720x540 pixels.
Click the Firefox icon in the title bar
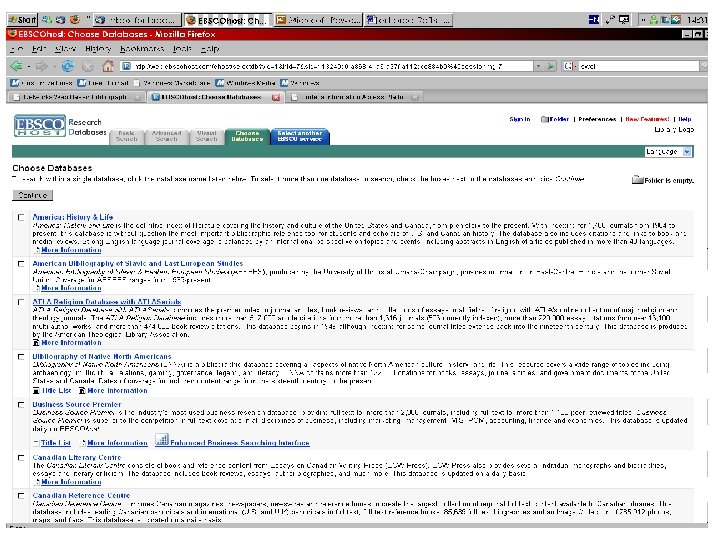point(12,34)
